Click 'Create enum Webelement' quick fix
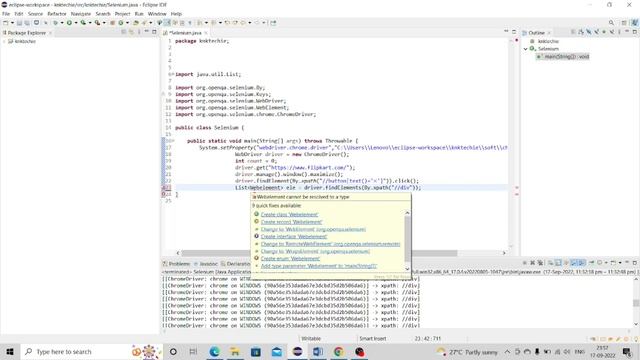The height and width of the screenshot is (360, 640). click(x=290, y=258)
